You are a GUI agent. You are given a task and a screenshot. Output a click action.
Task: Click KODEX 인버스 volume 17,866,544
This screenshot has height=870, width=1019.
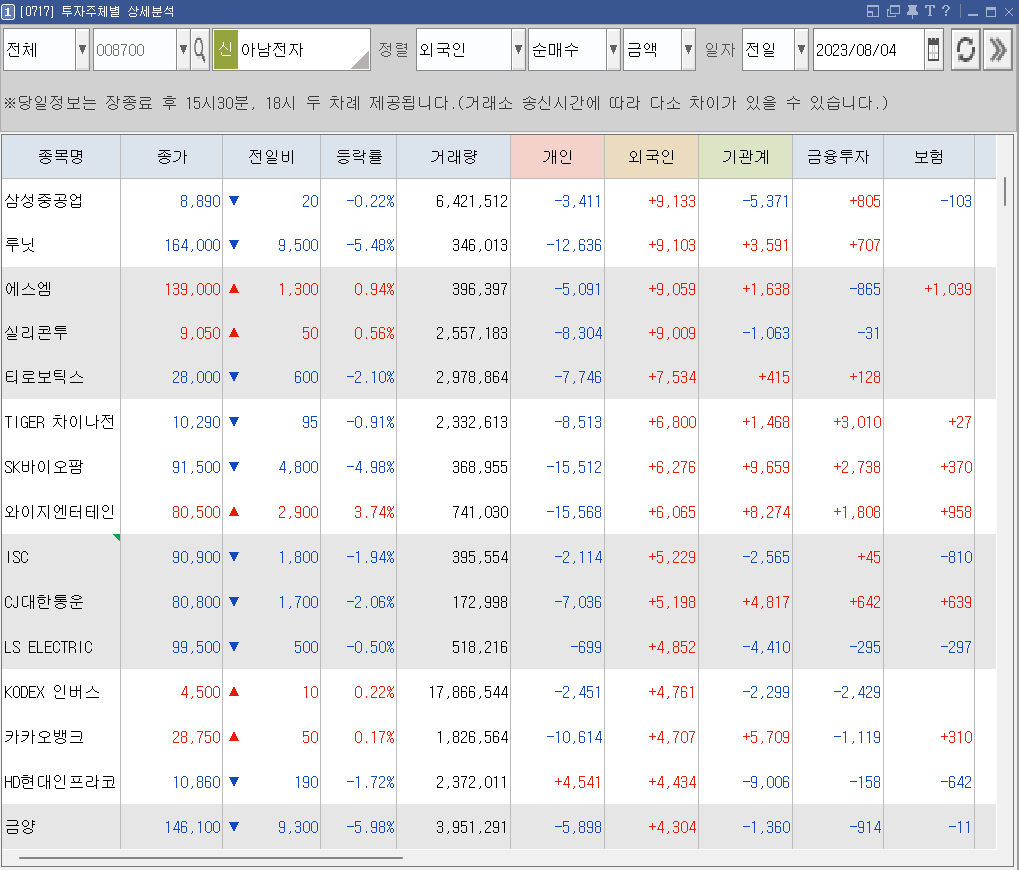[468, 693]
